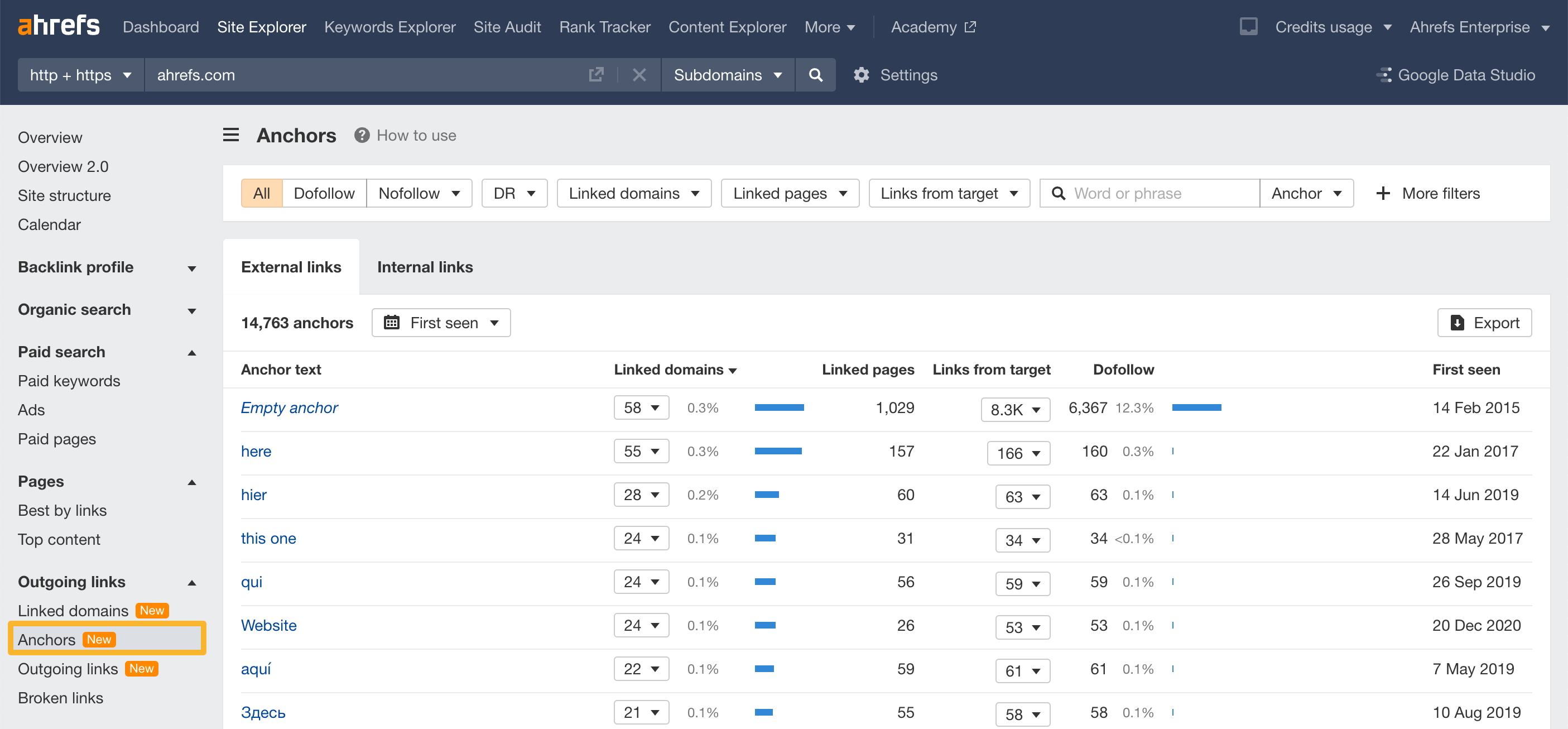This screenshot has width=1568, height=729.
Task: Click the Google Data Studio icon
Action: [x=1383, y=75]
